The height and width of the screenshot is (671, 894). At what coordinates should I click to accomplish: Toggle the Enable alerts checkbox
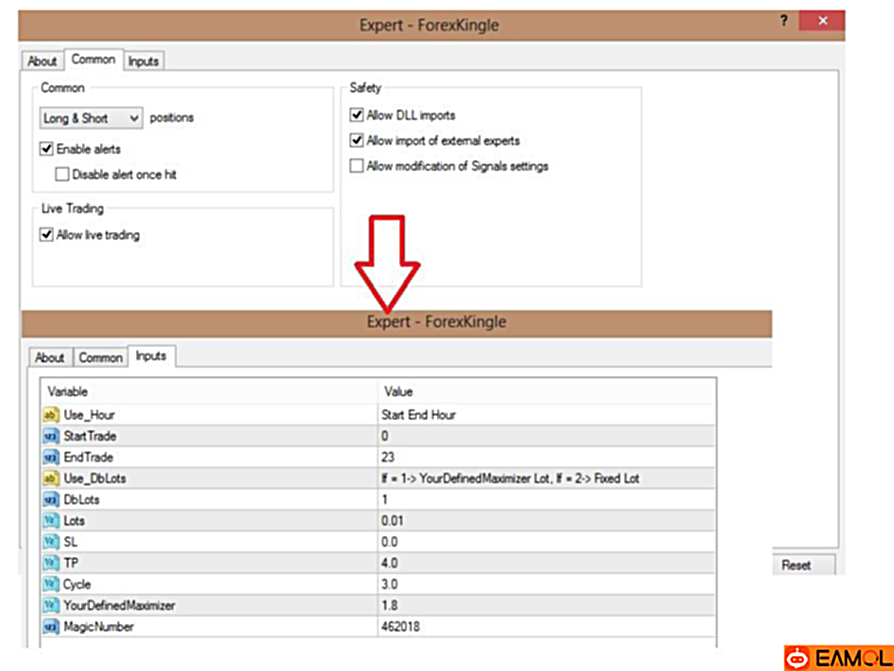(x=47, y=149)
